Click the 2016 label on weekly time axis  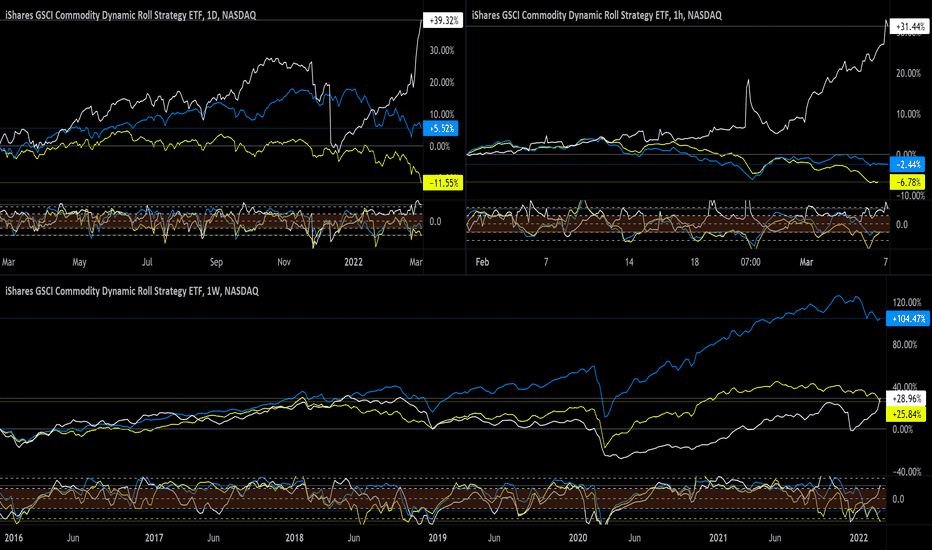tap(13, 538)
